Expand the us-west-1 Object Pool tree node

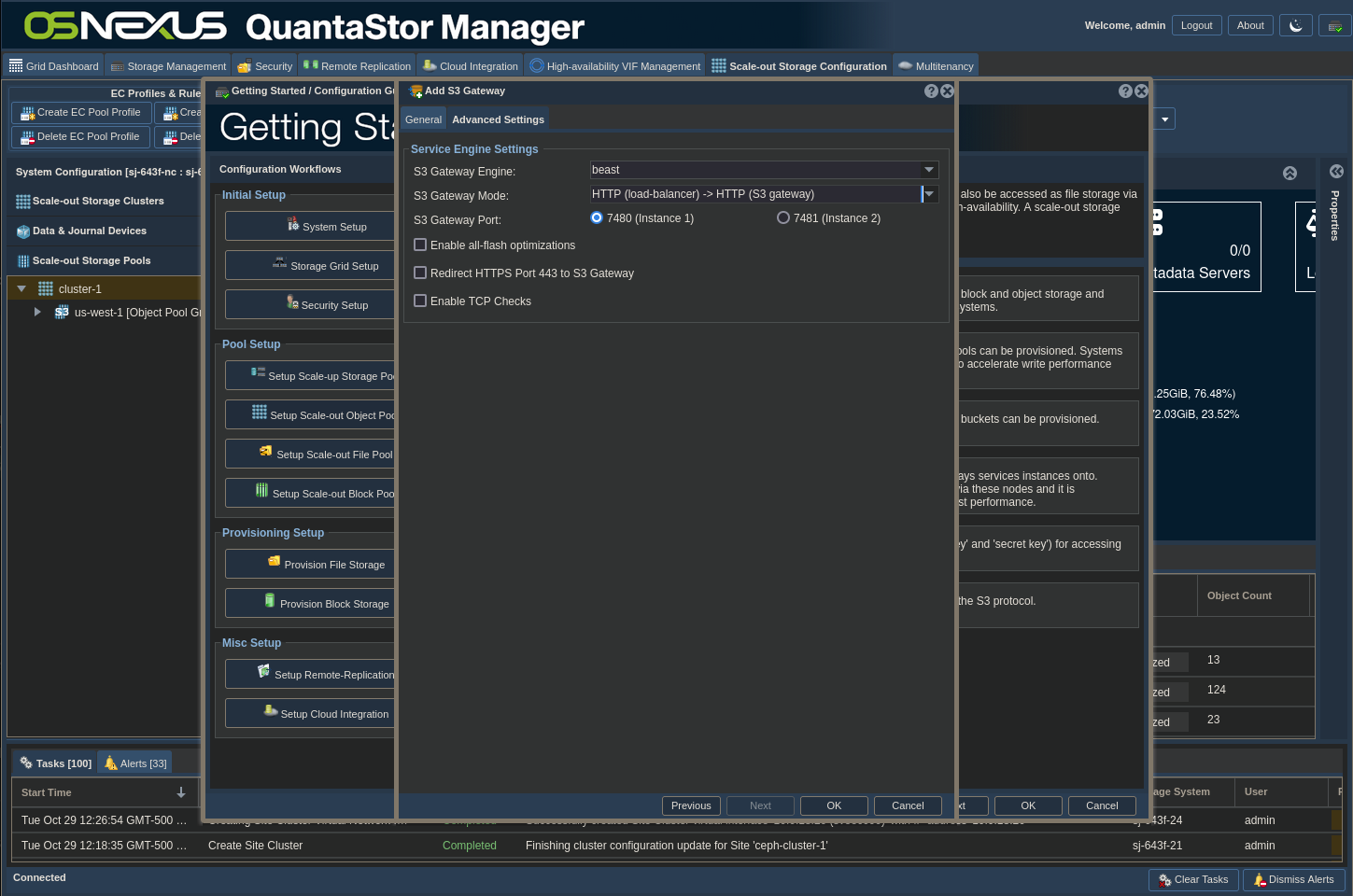pyautogui.click(x=37, y=313)
